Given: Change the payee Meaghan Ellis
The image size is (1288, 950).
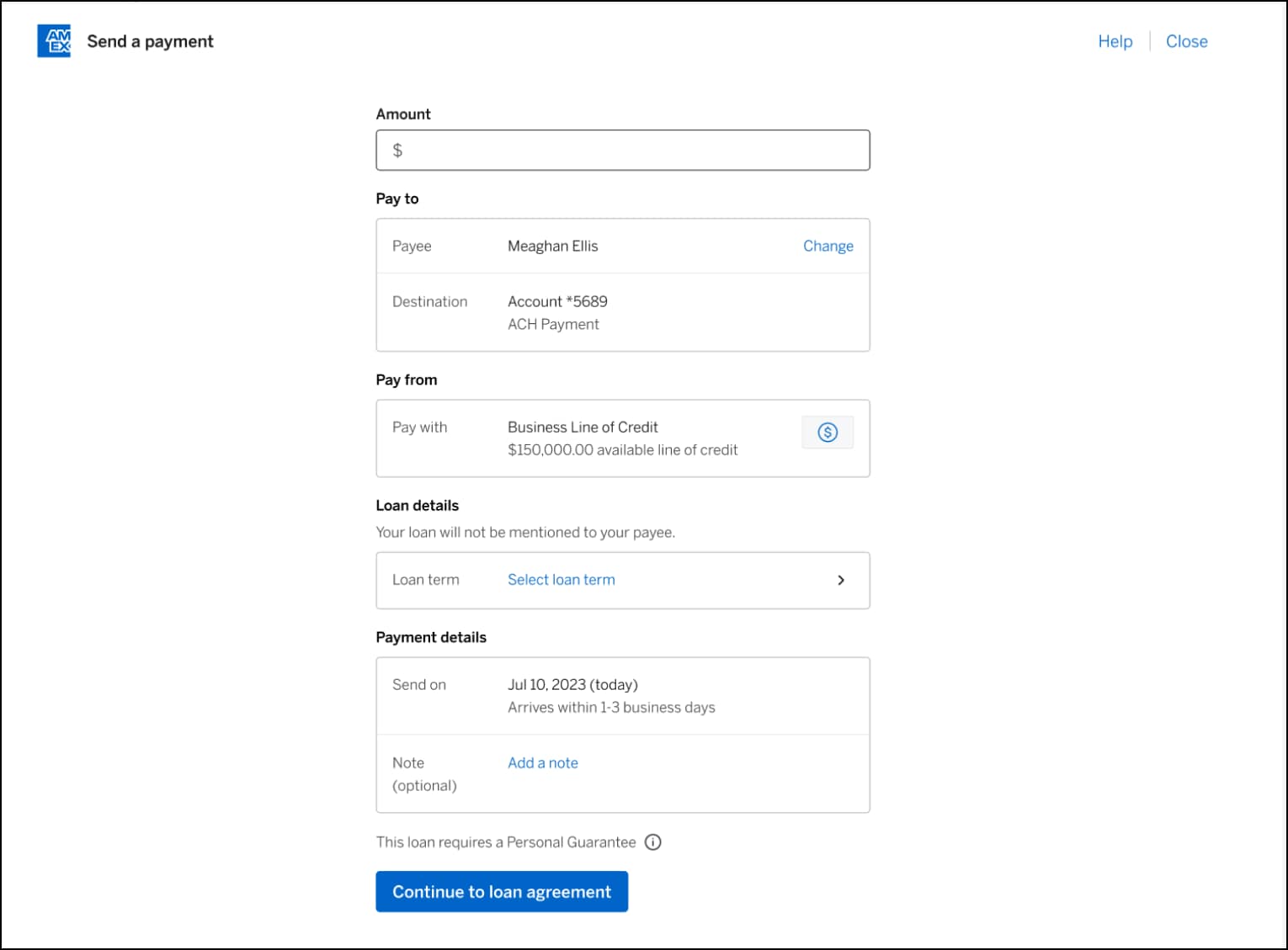Looking at the screenshot, I should 828,246.
